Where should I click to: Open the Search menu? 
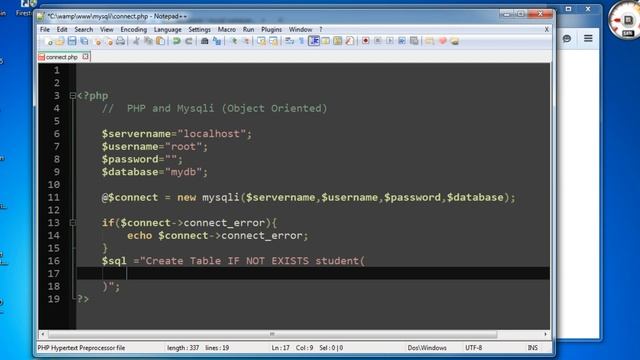pyautogui.click(x=84, y=29)
